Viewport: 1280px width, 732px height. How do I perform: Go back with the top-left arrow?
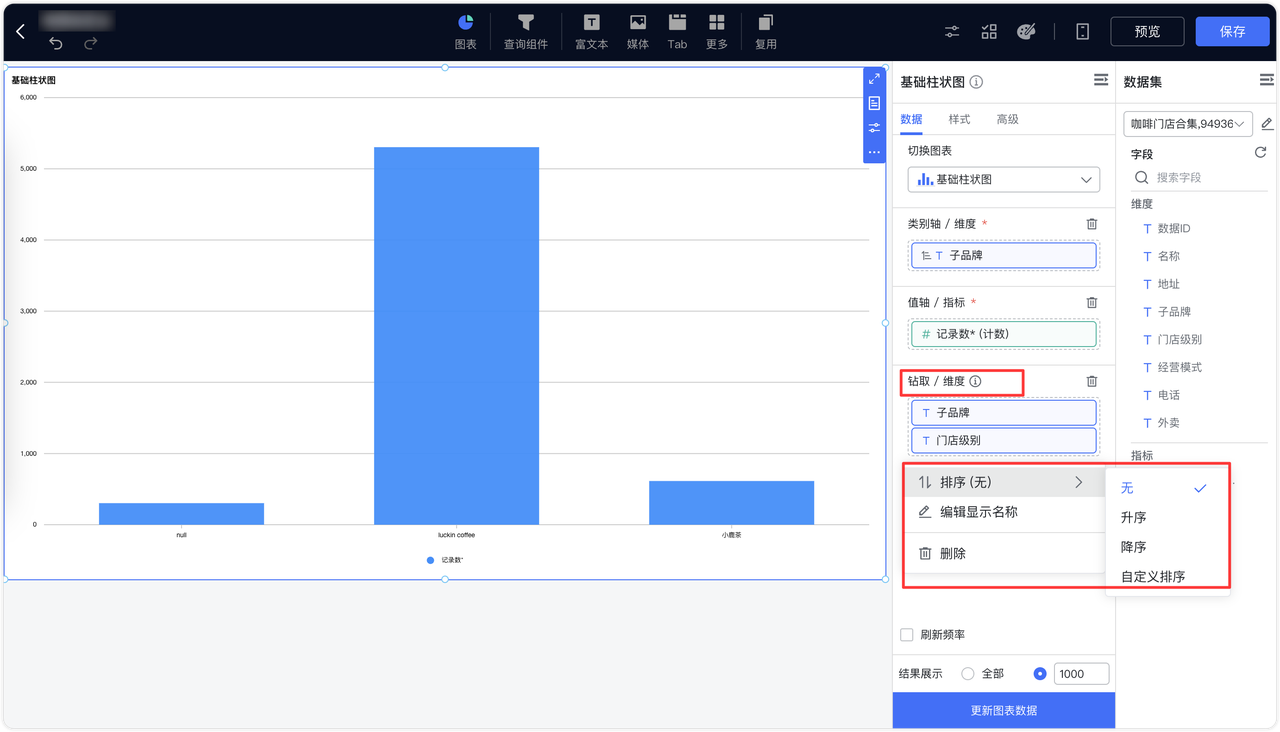(21, 32)
